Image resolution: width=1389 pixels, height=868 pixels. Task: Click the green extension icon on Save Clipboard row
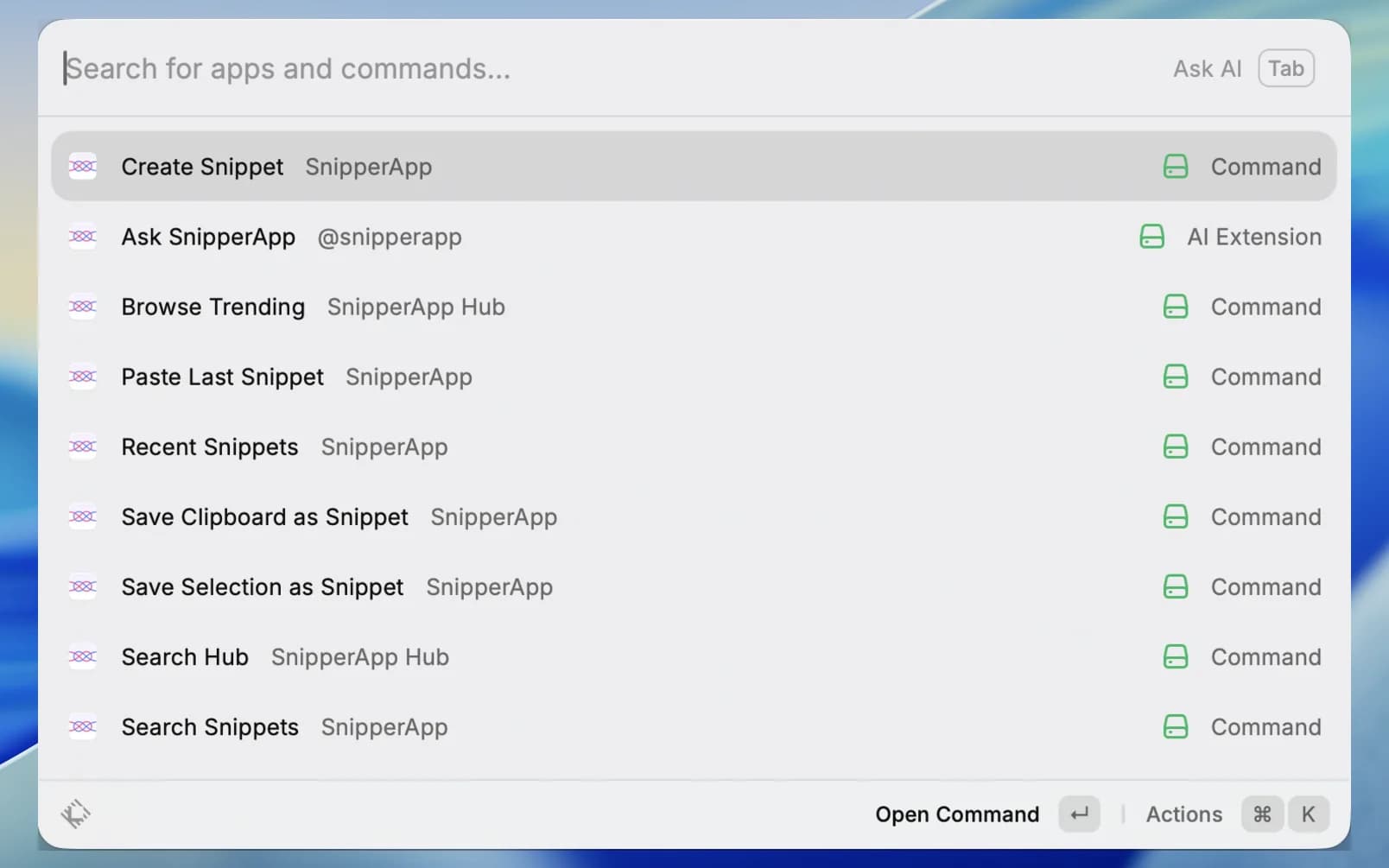(x=1176, y=516)
